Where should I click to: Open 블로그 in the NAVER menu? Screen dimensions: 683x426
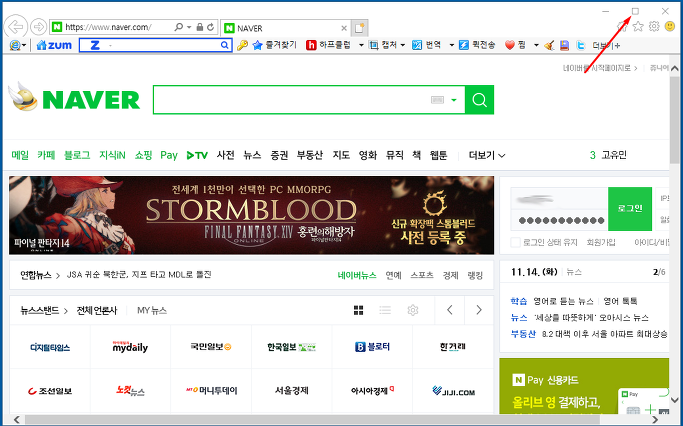[x=77, y=155]
